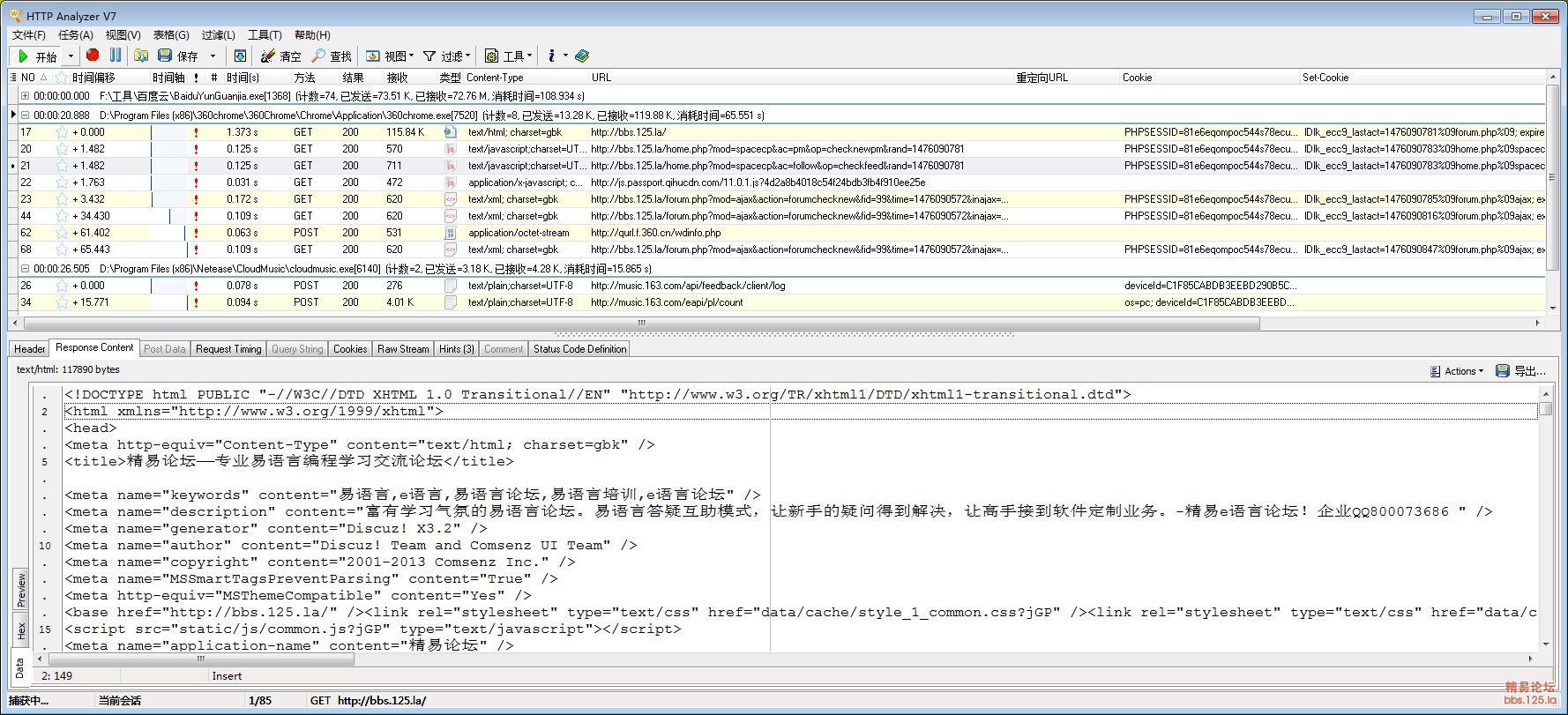Image resolution: width=1568 pixels, height=715 pixels.
Task: Open the 表格(G) menu
Action: (x=171, y=35)
